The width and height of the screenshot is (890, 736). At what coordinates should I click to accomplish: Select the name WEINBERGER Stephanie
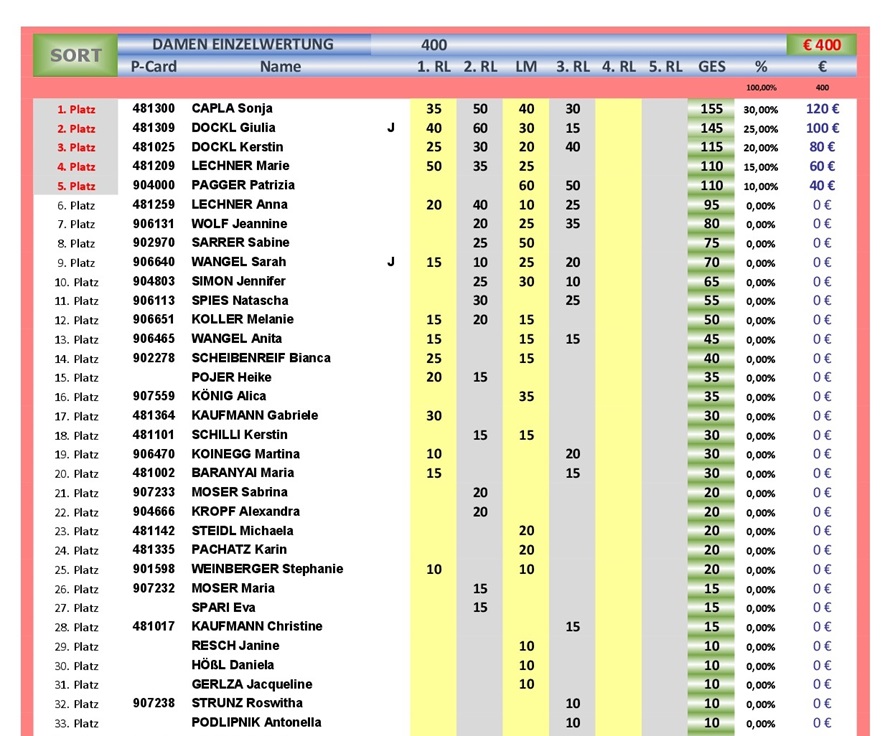(x=267, y=569)
